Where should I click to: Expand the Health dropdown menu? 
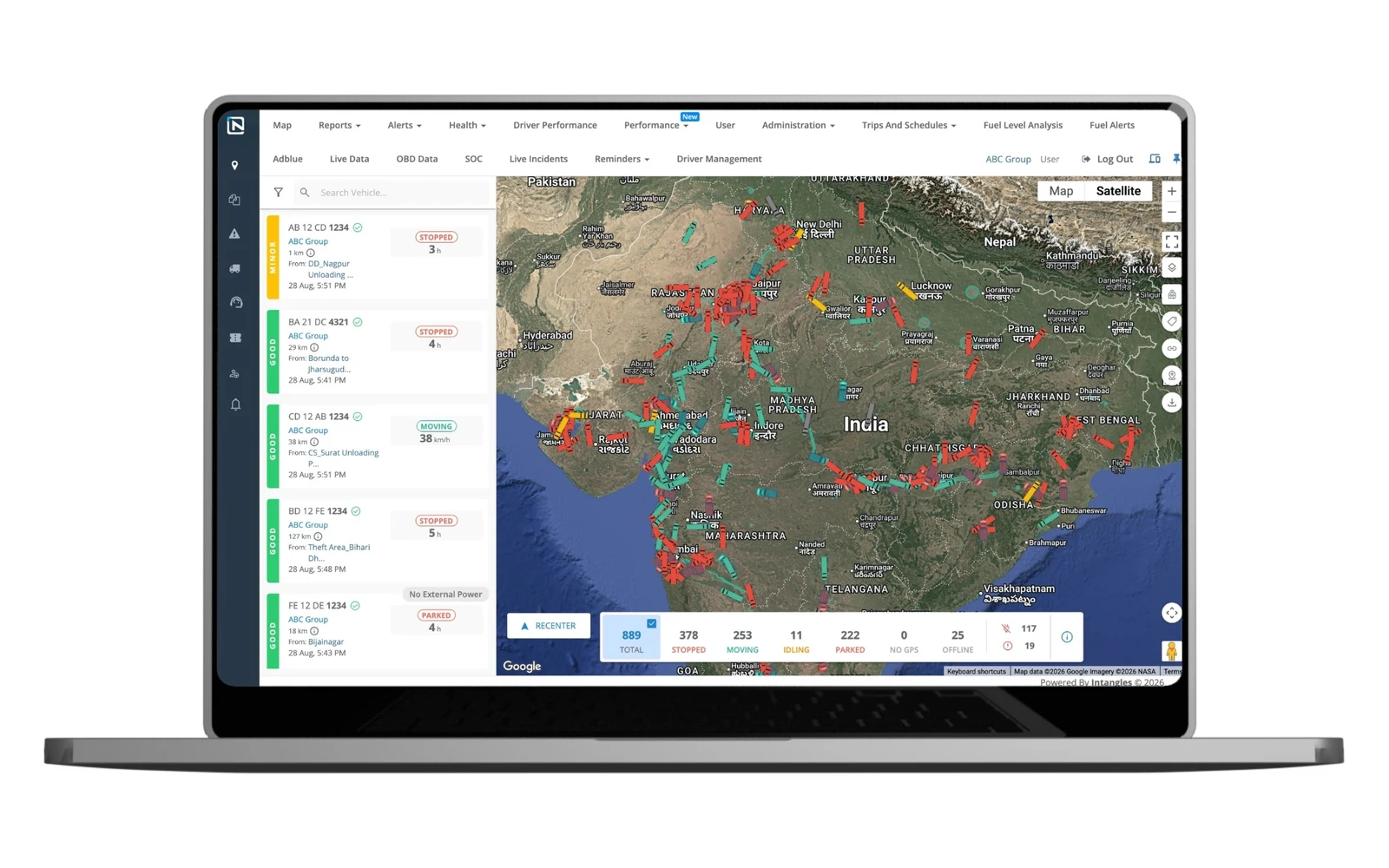(x=467, y=125)
